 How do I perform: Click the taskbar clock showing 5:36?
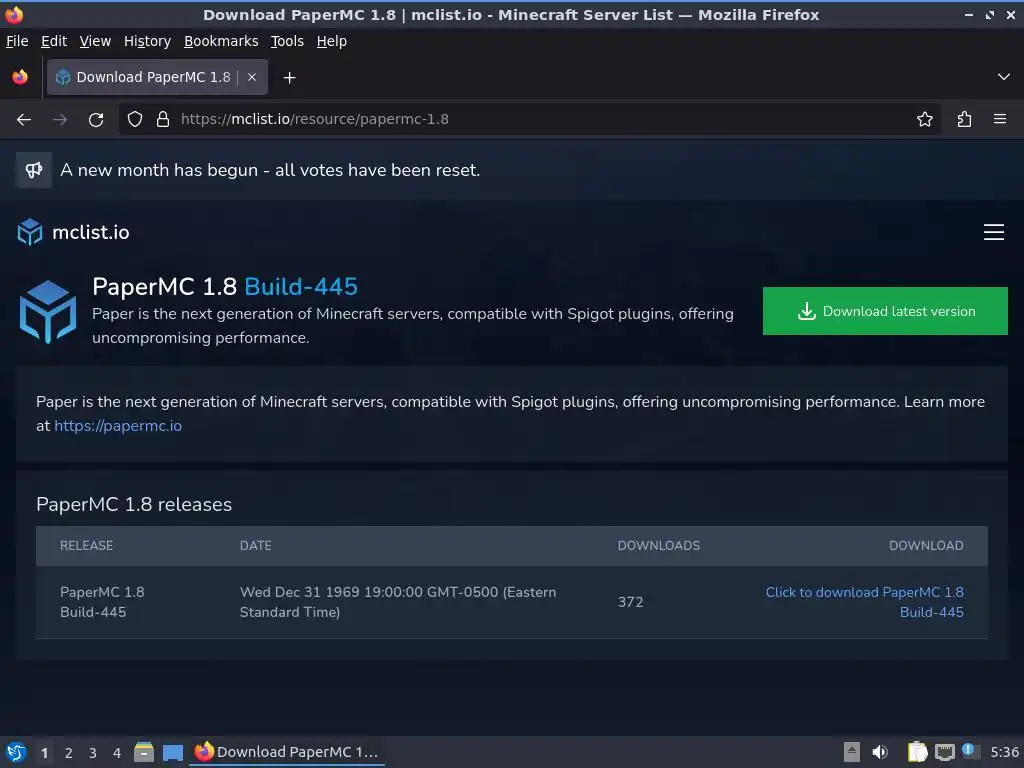(1004, 752)
